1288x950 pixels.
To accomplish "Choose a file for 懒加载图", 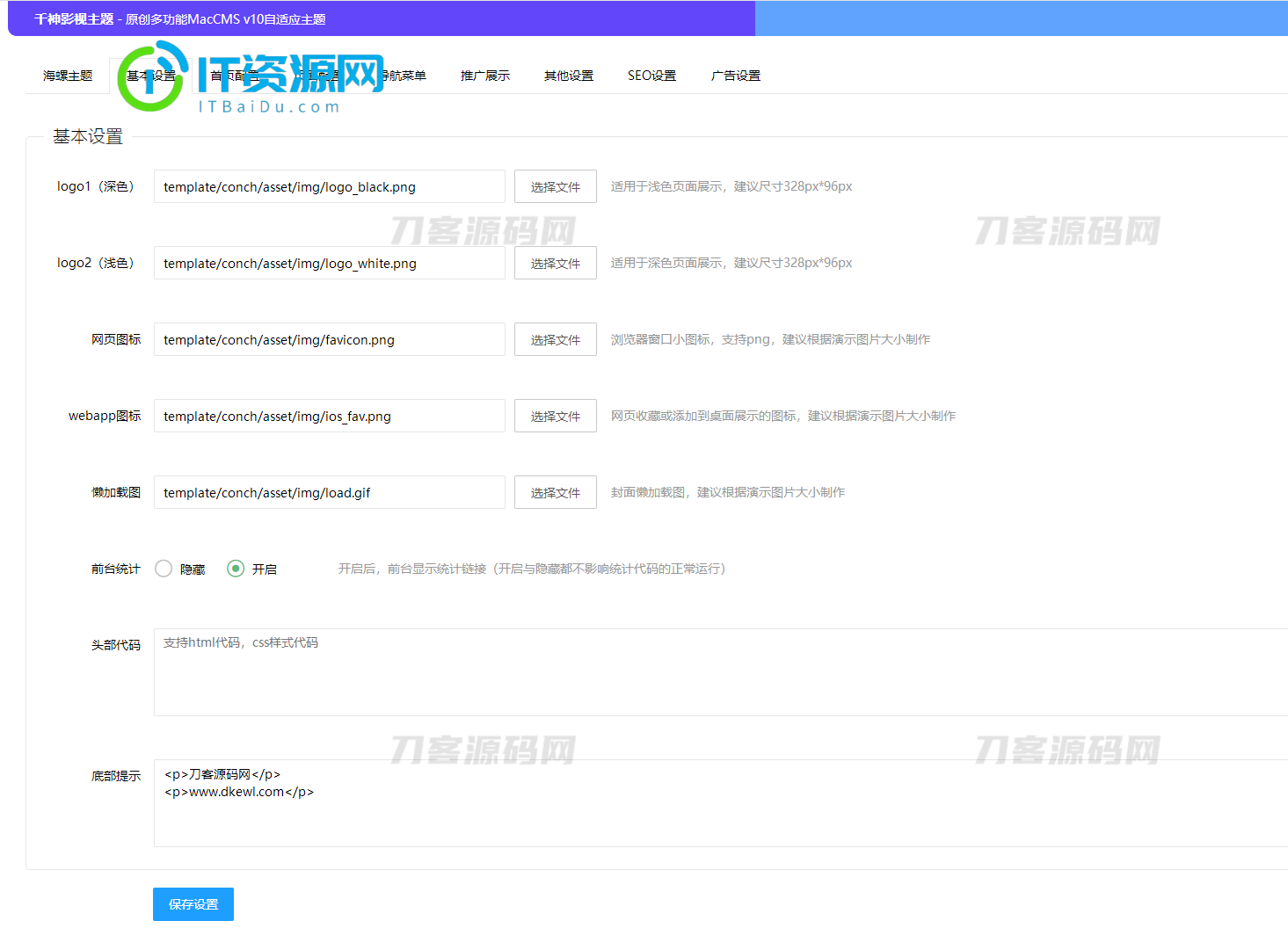I will 556,492.
